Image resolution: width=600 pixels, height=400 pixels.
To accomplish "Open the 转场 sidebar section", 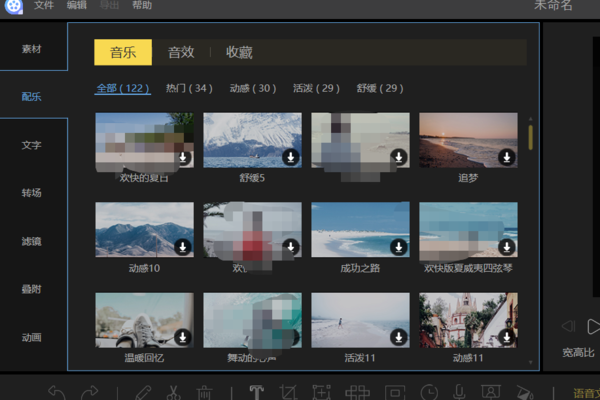I will point(32,193).
